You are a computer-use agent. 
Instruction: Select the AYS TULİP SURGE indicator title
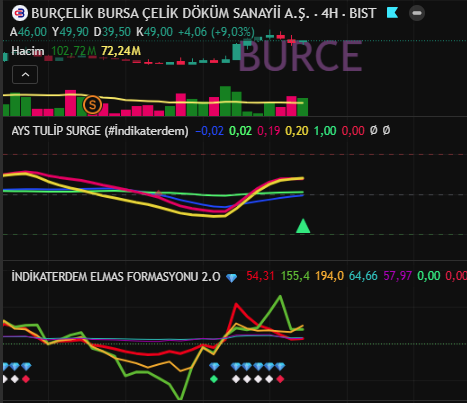point(100,131)
